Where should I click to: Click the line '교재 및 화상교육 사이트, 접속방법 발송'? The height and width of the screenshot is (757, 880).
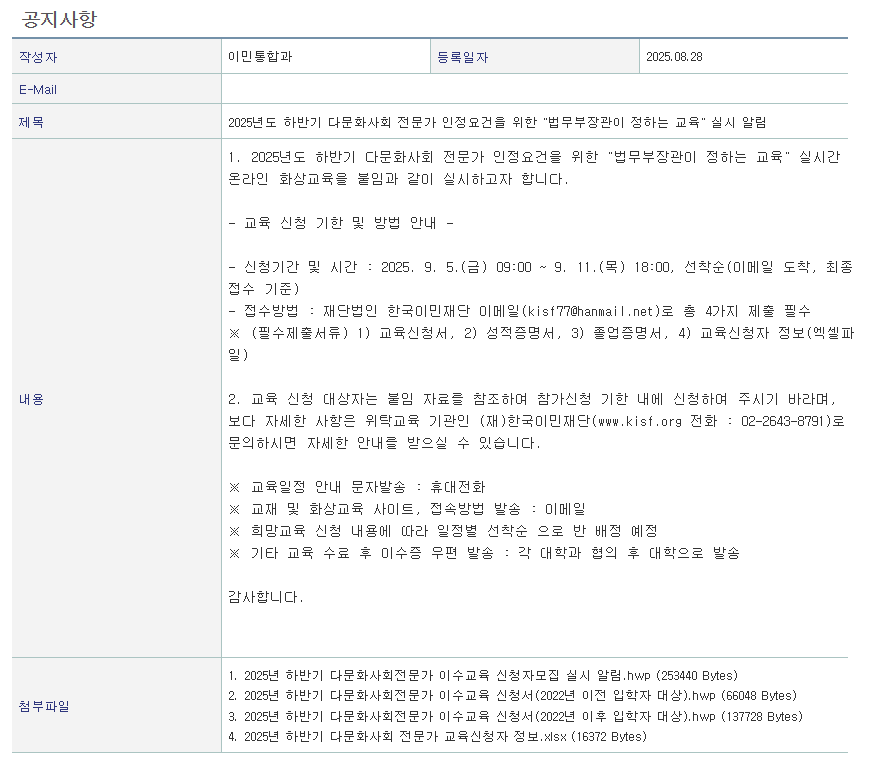click(407, 509)
